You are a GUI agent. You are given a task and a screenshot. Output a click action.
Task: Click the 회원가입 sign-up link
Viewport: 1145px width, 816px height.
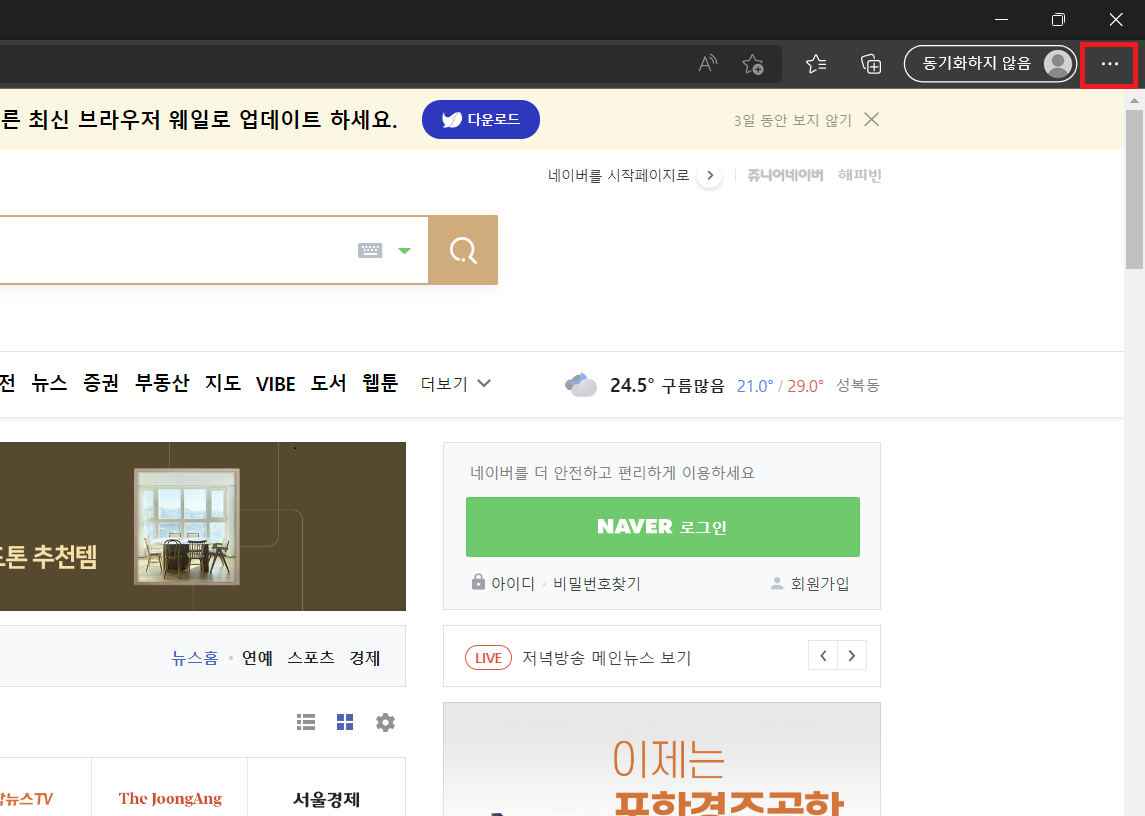819,584
